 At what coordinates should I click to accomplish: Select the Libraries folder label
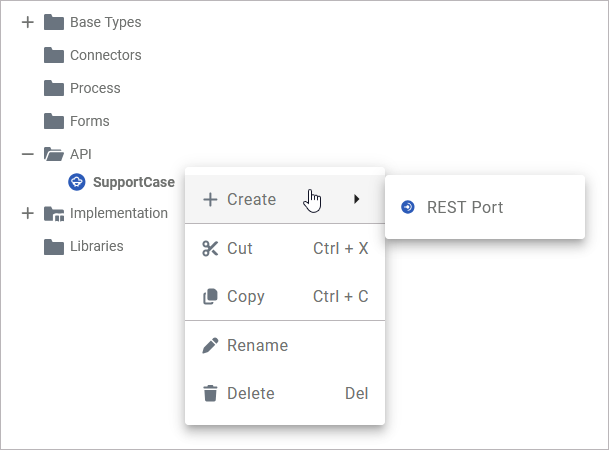96,246
